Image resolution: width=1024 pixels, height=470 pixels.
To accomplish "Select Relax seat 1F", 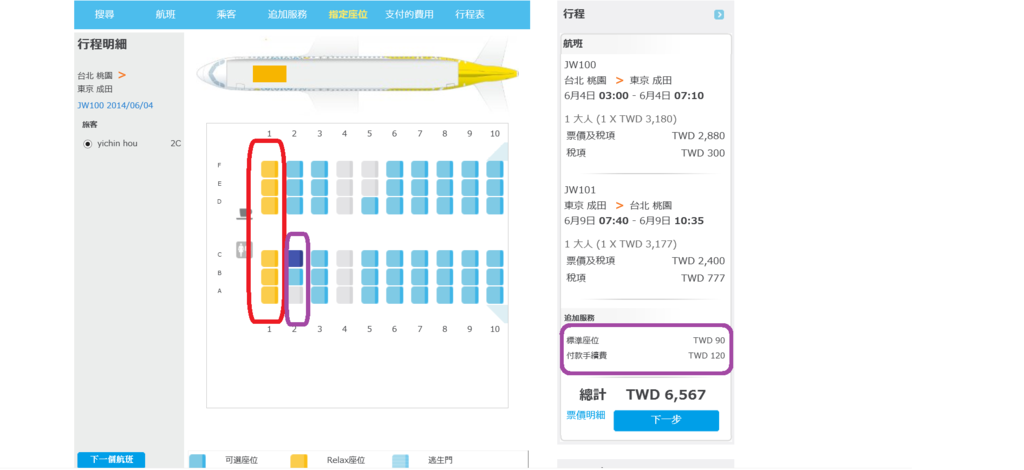I will [270, 169].
